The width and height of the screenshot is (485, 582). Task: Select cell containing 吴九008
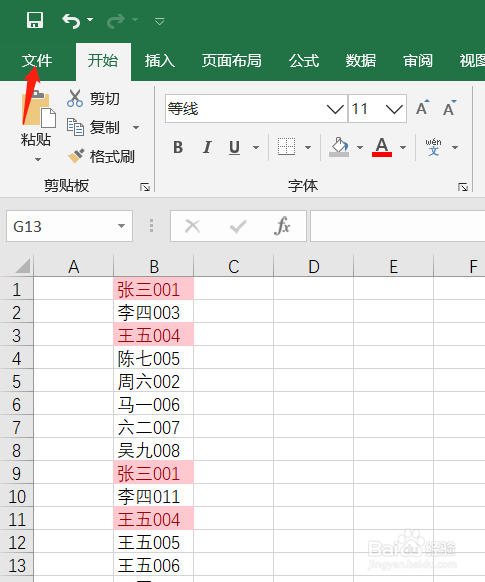pyautogui.click(x=154, y=450)
